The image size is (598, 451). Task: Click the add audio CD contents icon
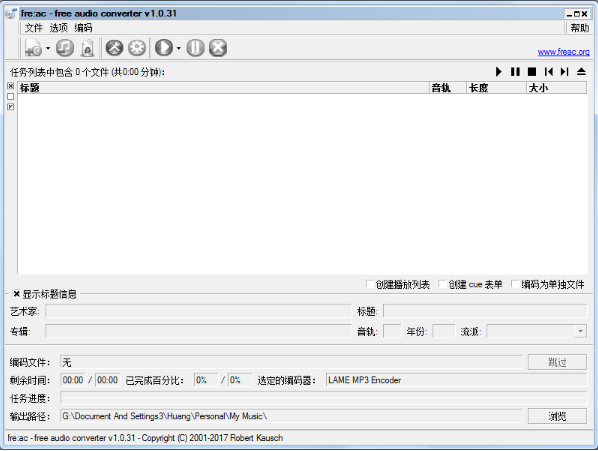65,48
